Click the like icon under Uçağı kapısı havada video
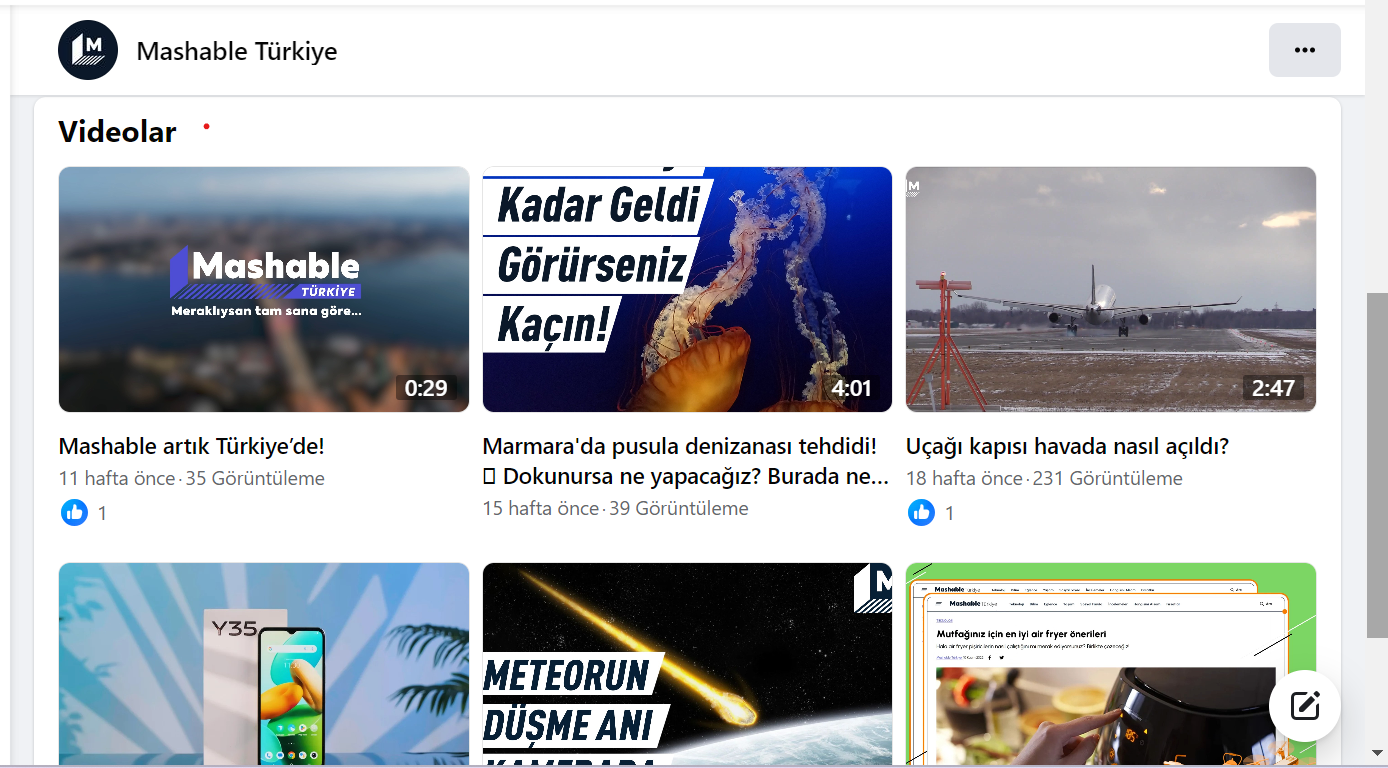 click(921, 512)
